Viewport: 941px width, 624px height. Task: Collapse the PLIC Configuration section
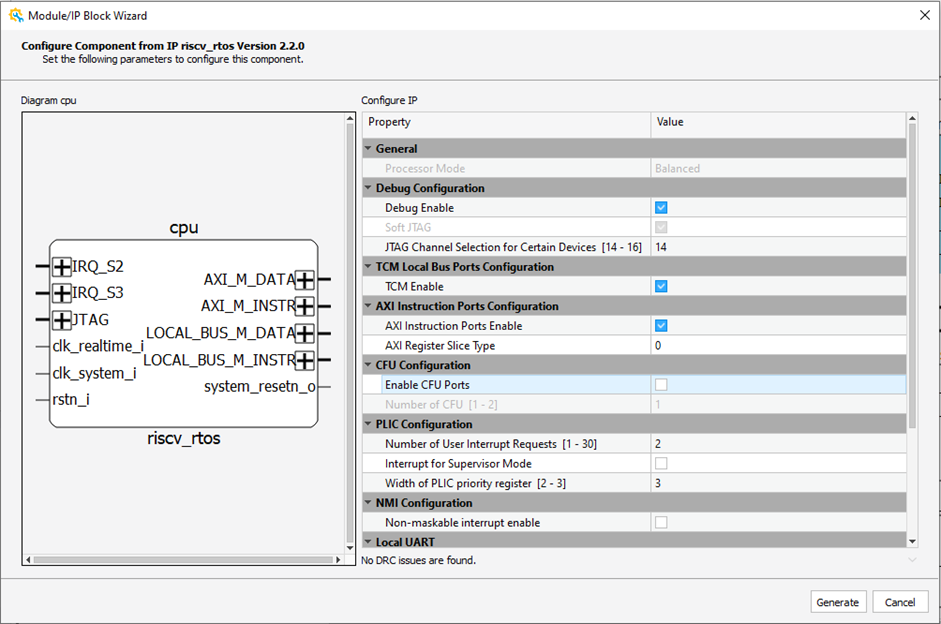tap(368, 424)
